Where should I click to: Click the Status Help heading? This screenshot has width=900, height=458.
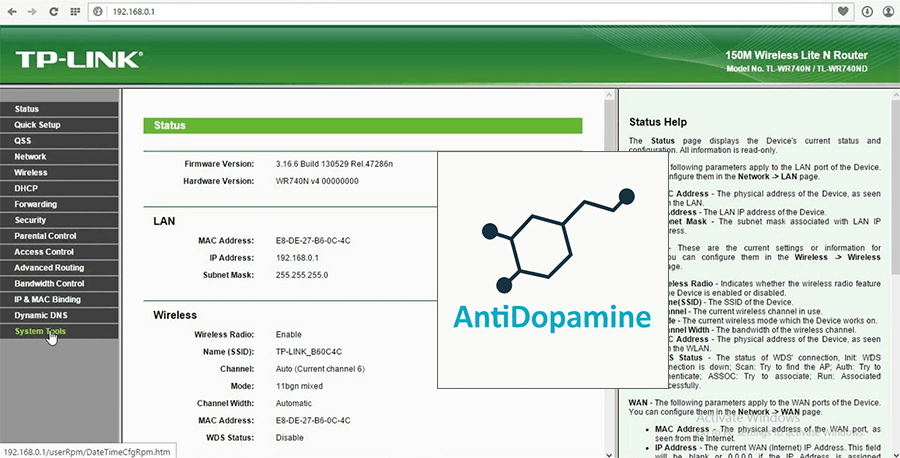click(x=658, y=122)
